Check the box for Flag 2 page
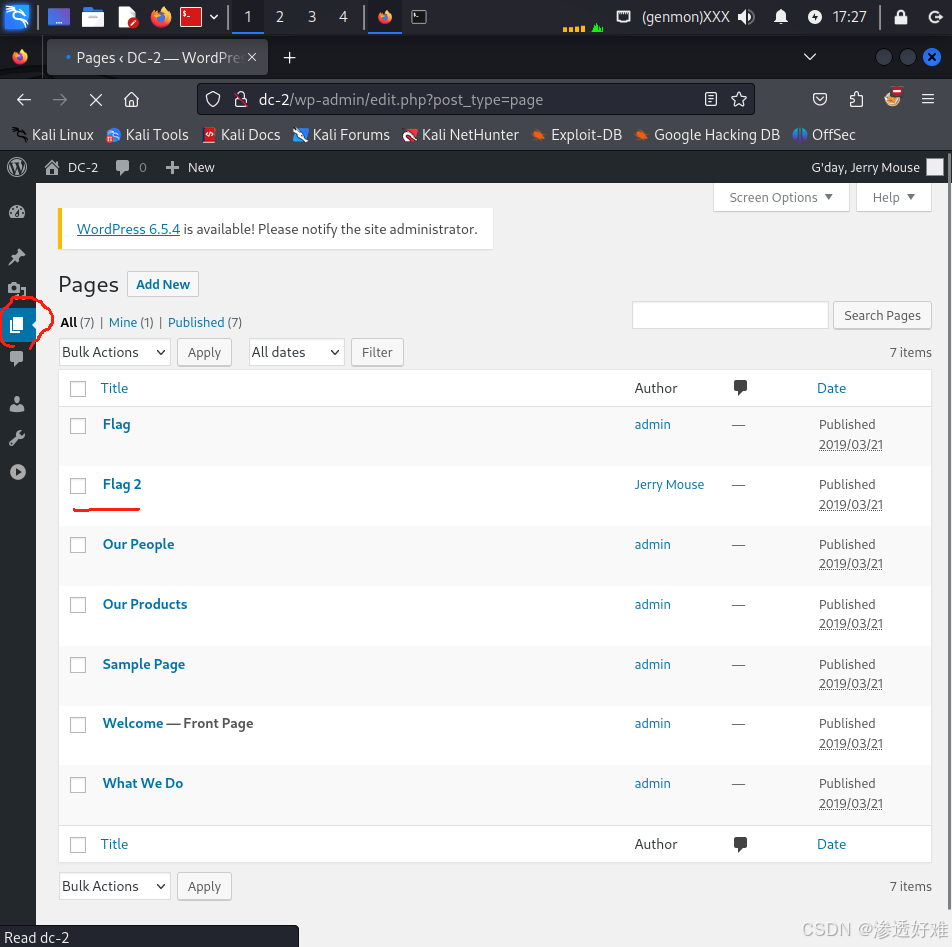The width and height of the screenshot is (952, 947). (78, 486)
